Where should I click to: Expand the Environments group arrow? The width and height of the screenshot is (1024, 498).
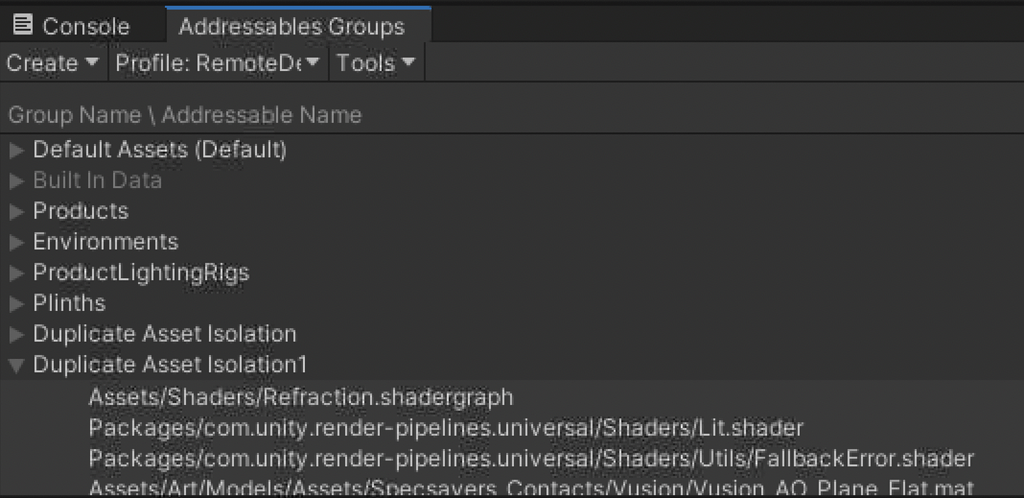pos(16,242)
